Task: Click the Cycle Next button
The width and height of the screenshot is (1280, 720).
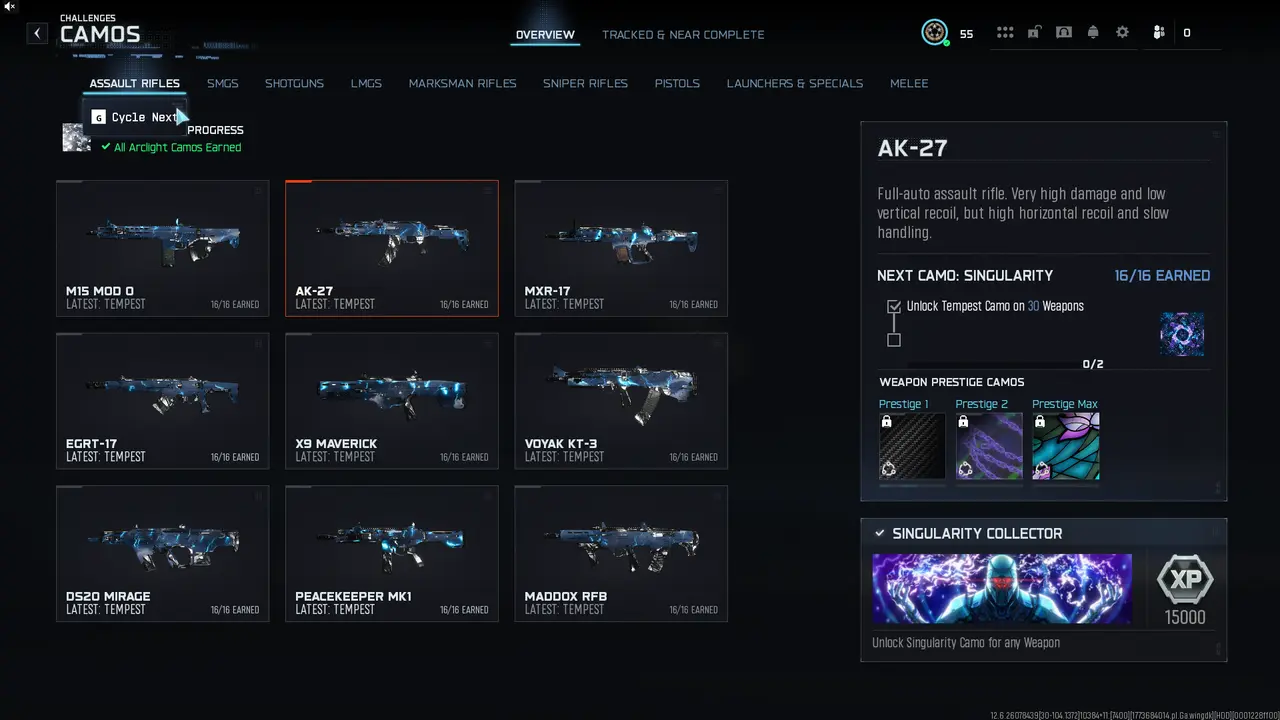Action: pyautogui.click(x=135, y=117)
